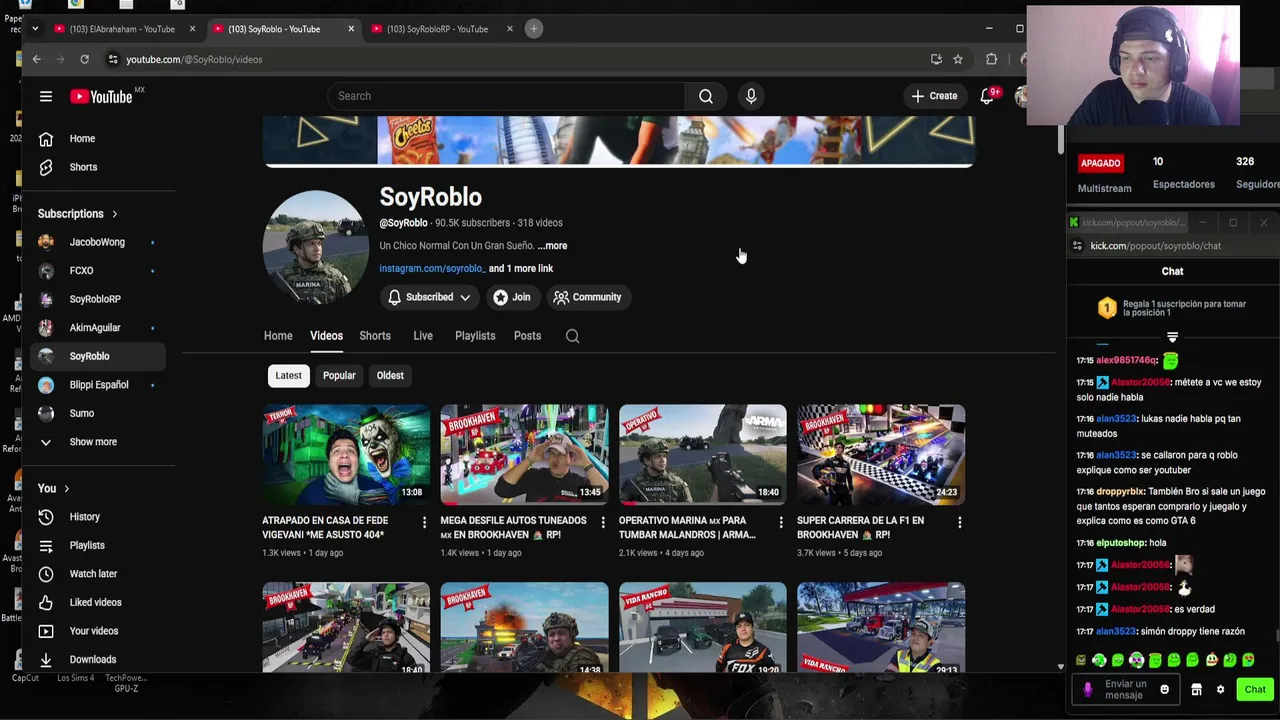Open a new browser tab
This screenshot has height=720, width=1280.
(x=534, y=29)
